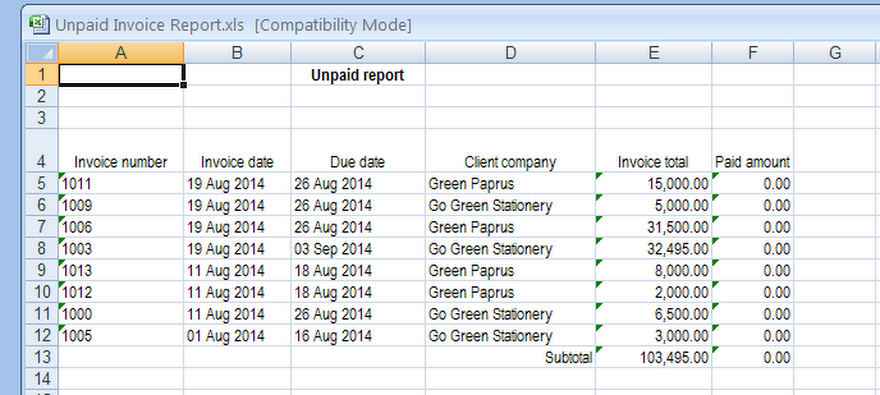Select cell with invoice number 1011
880x395 pixels.
coord(121,183)
